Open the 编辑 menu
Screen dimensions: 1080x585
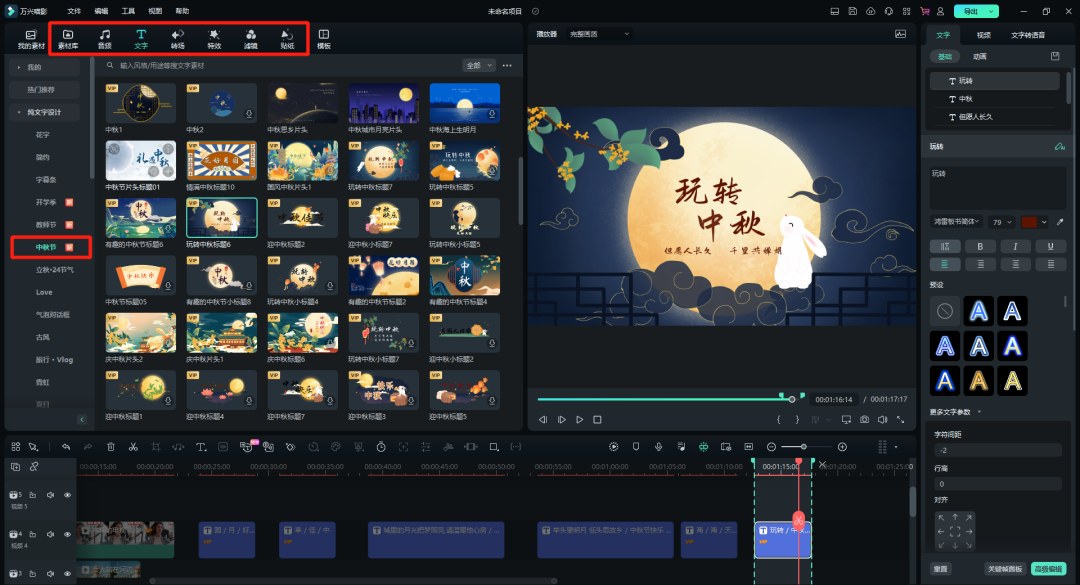pyautogui.click(x=101, y=11)
